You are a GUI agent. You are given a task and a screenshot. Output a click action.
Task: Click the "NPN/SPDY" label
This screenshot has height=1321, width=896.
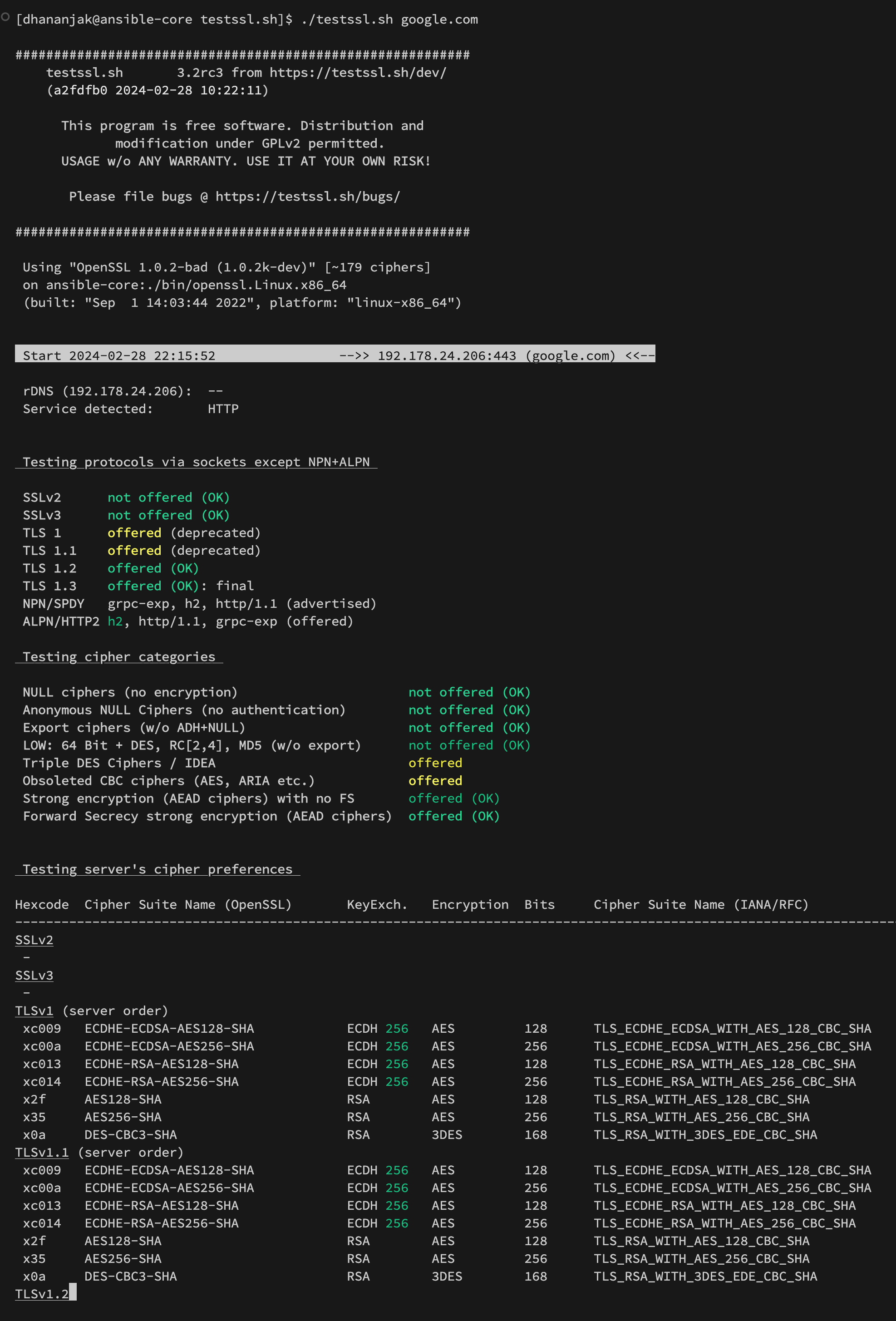pos(54,604)
